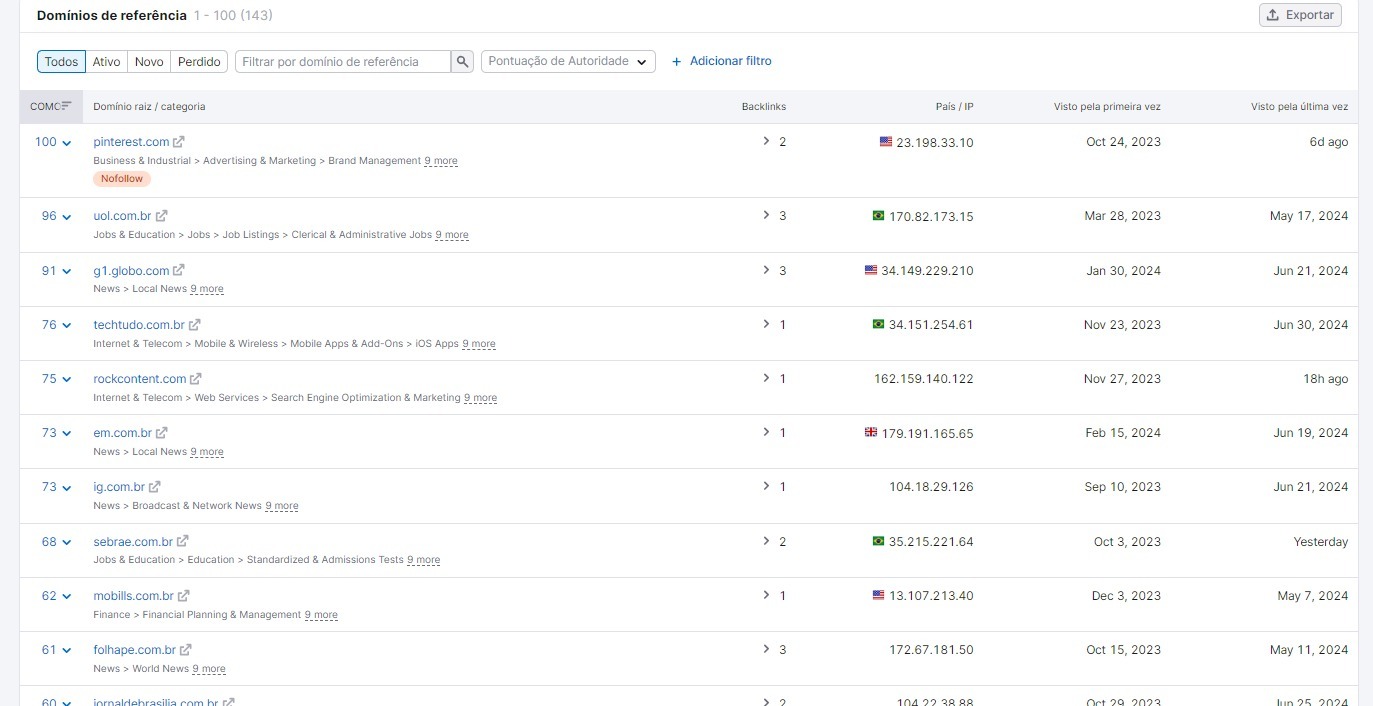Open em.com.br external link icon

(x=162, y=433)
